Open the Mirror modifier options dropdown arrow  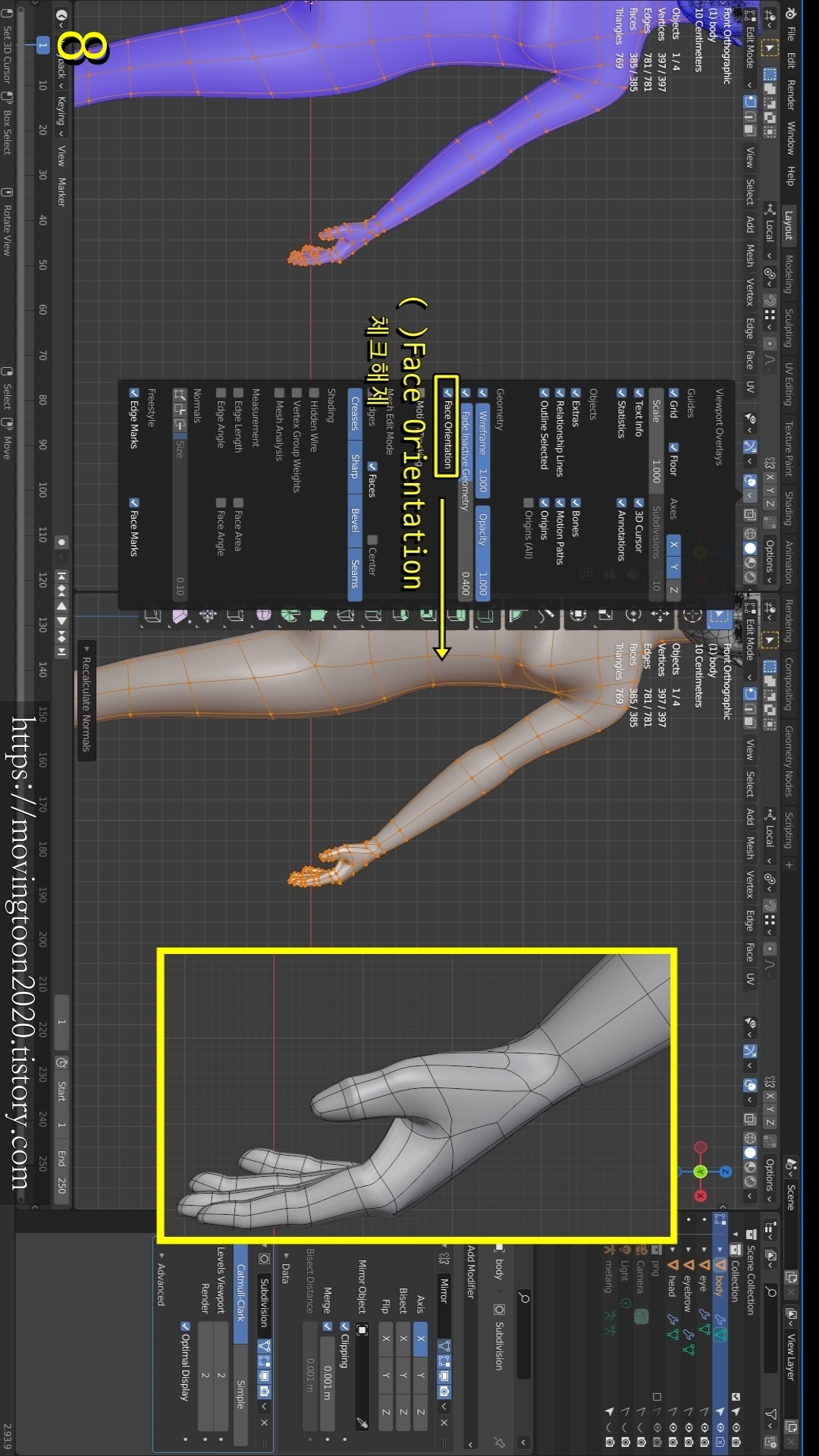click(444, 1407)
